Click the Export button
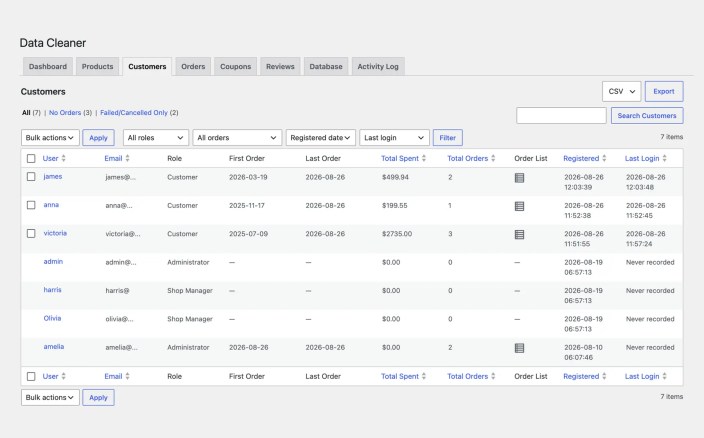Screen dimensions: 704x438 coord(664,92)
